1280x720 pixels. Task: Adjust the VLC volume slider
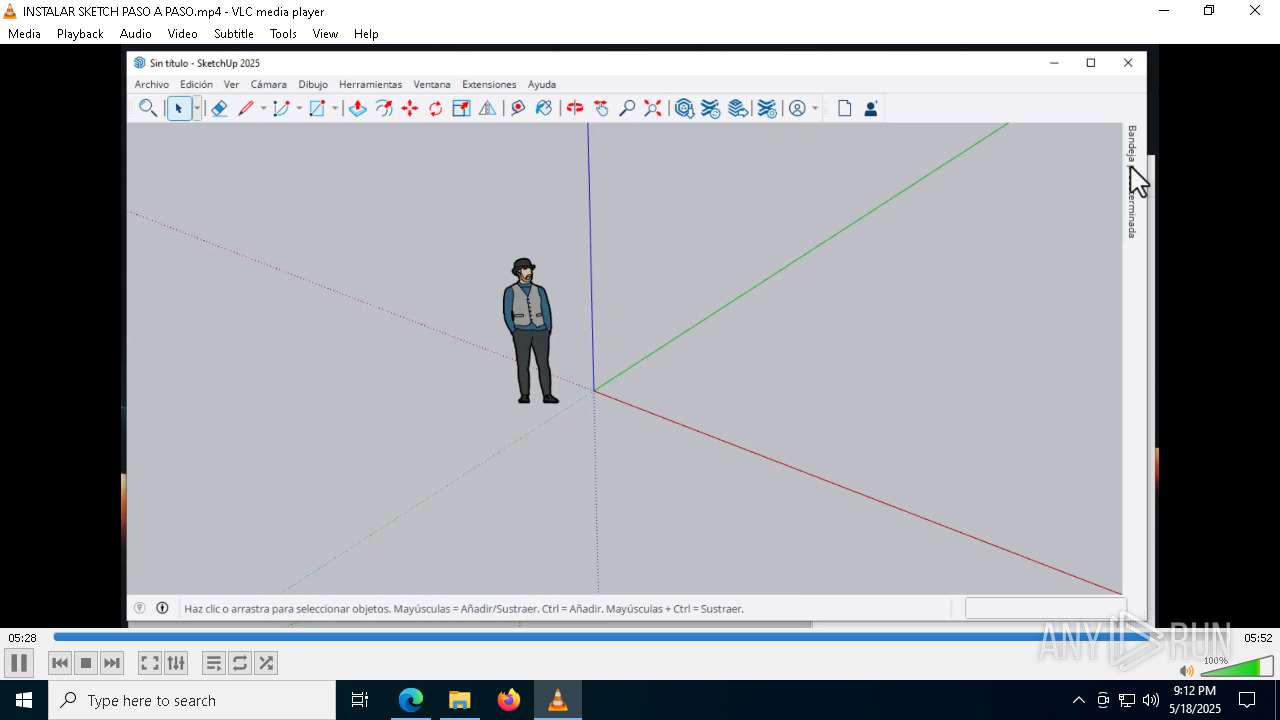[1237, 667]
